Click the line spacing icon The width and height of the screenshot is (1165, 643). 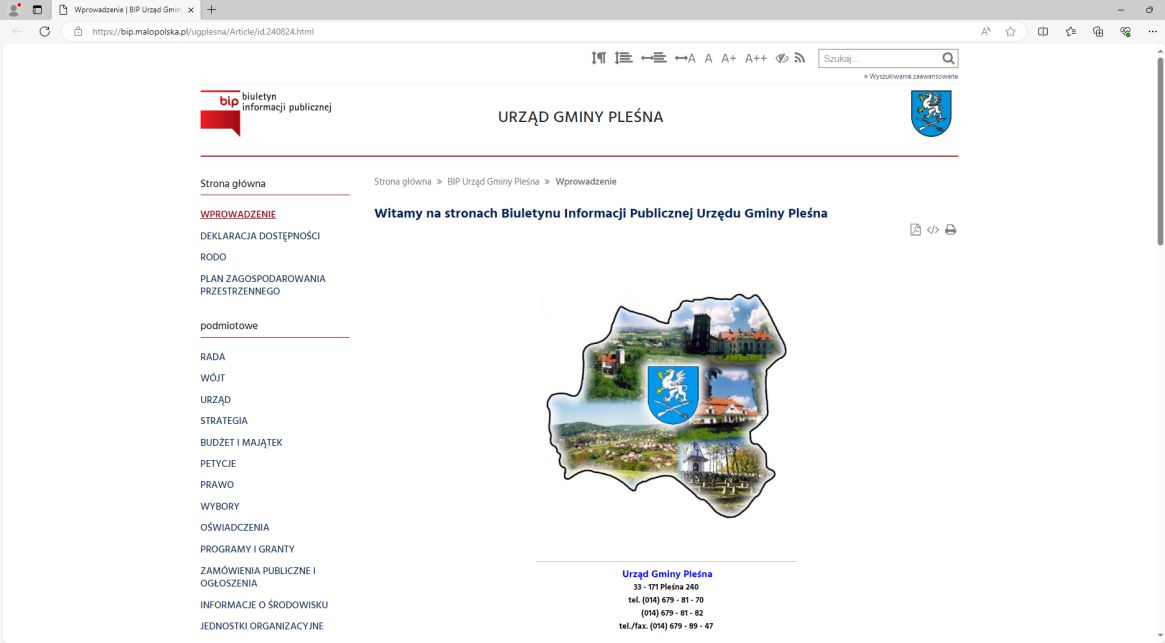623,58
